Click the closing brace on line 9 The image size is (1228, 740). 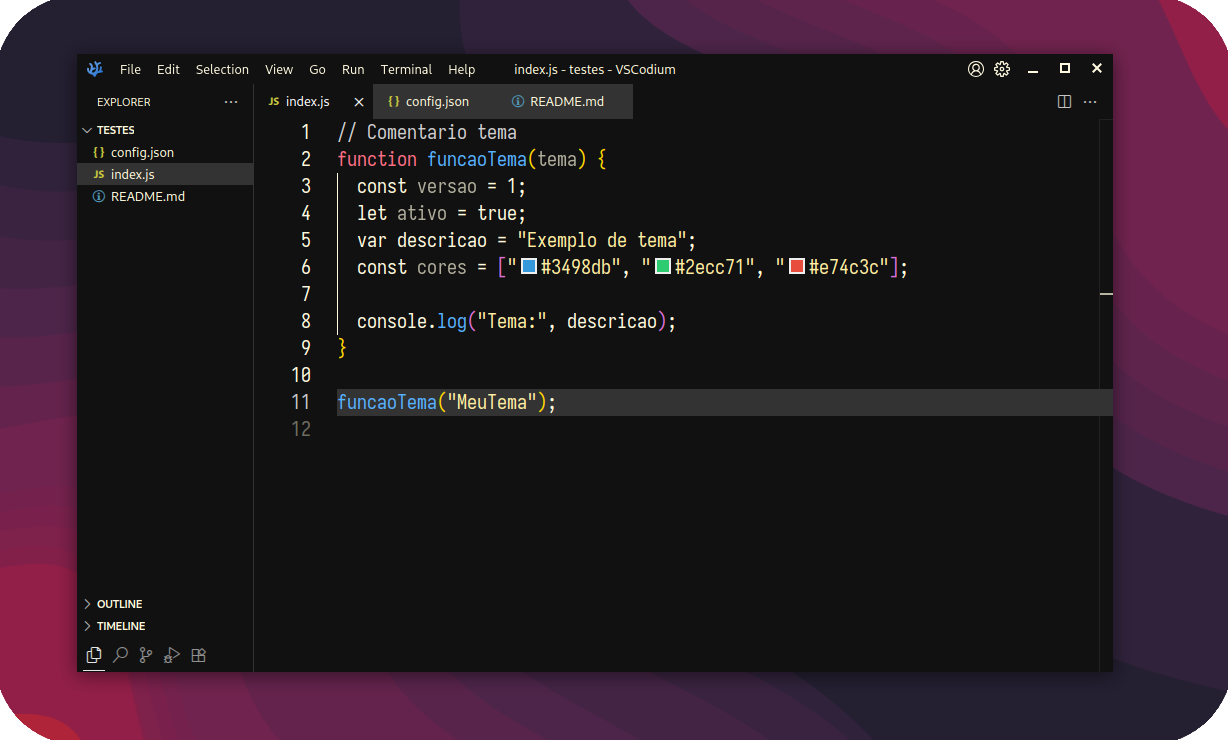(x=342, y=348)
